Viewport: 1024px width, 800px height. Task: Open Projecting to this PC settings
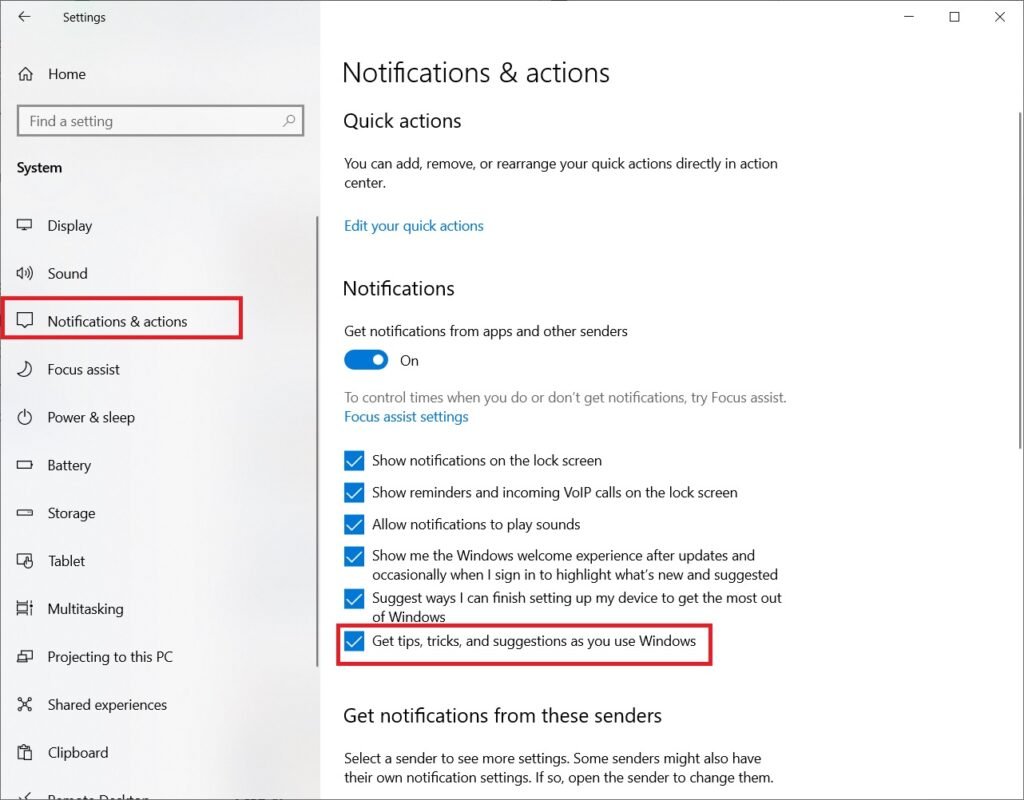pos(110,656)
